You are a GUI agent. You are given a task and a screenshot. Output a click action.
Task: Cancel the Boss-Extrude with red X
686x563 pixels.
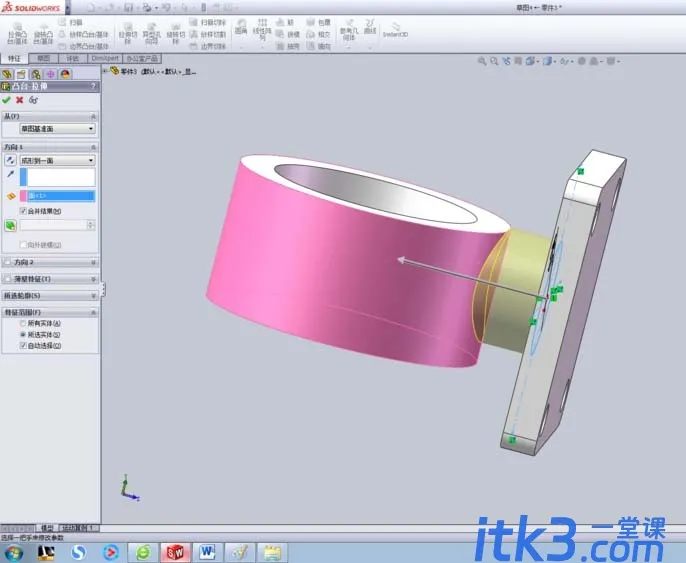point(20,100)
